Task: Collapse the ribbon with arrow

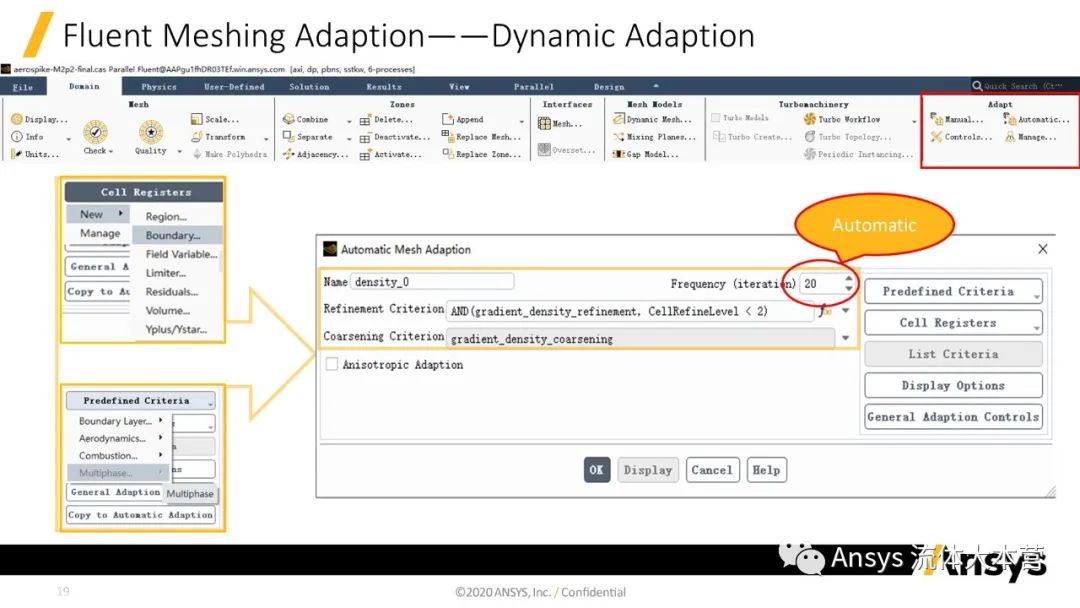Action: pyautogui.click(x=656, y=86)
